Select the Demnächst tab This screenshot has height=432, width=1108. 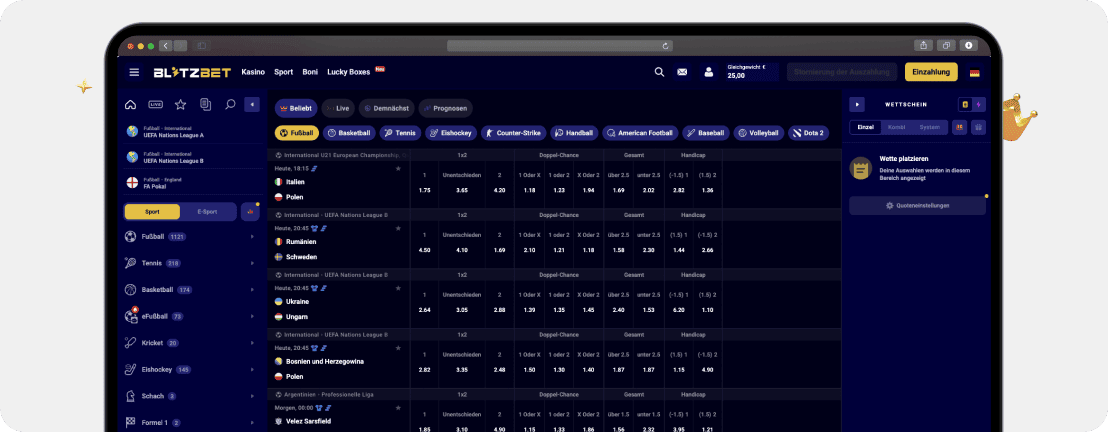(386, 108)
